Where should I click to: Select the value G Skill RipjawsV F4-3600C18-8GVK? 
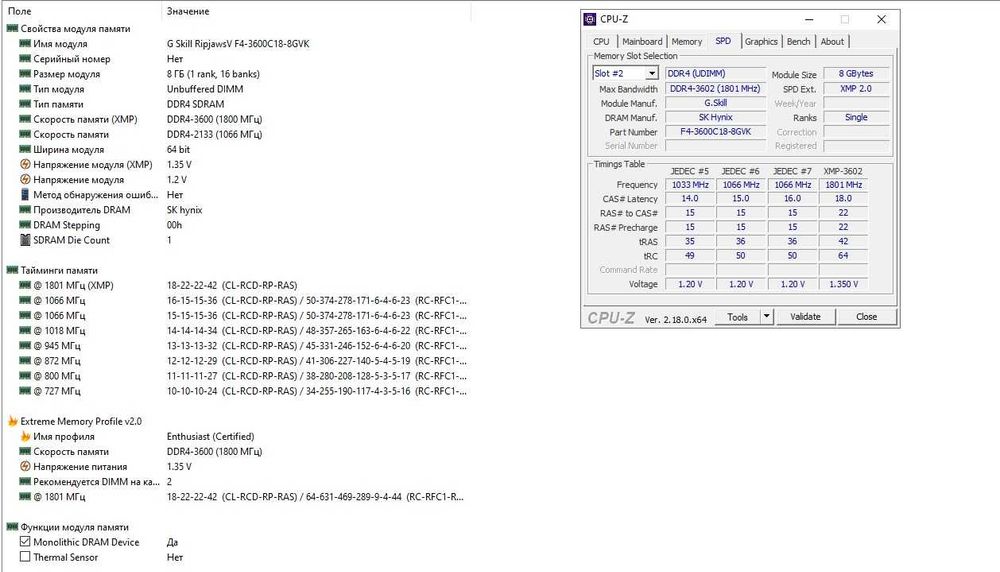pos(238,44)
